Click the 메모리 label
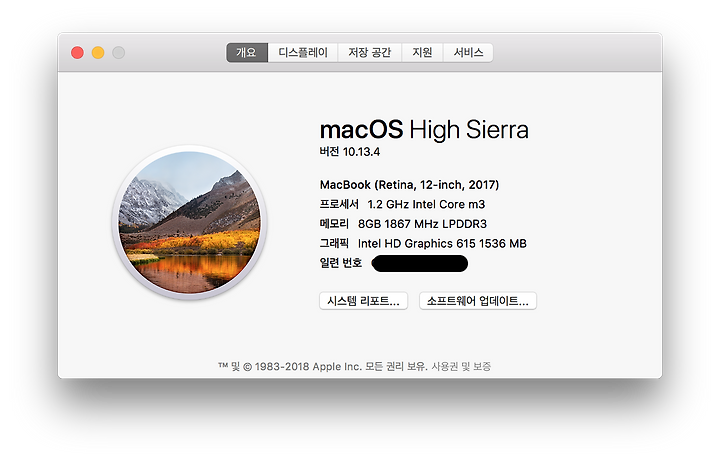Viewport: 720px width, 461px height. click(334, 224)
